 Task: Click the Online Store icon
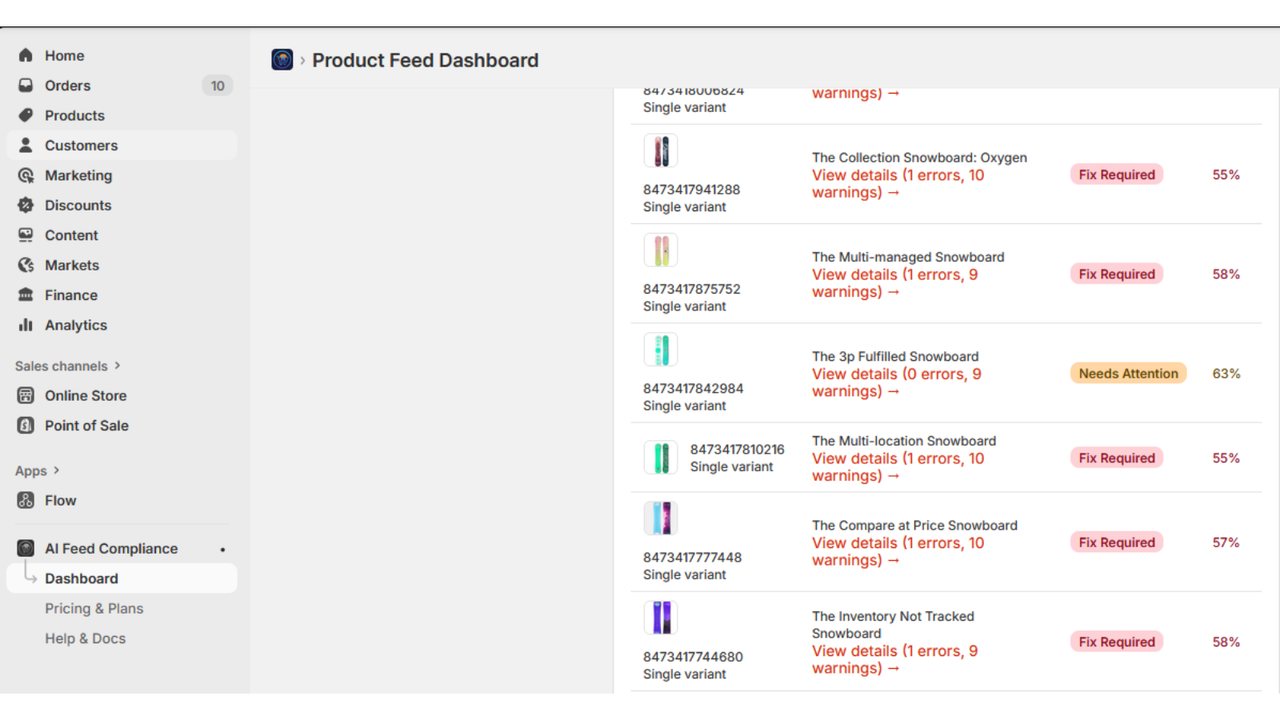coord(26,395)
